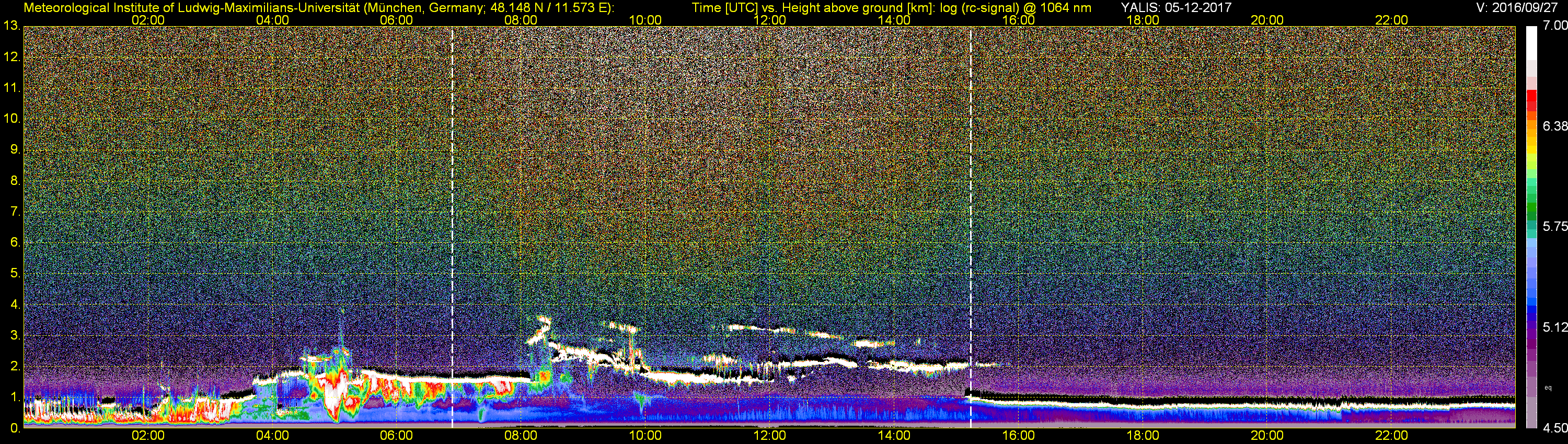
Task: Click the 04:00 label on the upper time axis
Action: coord(272,20)
